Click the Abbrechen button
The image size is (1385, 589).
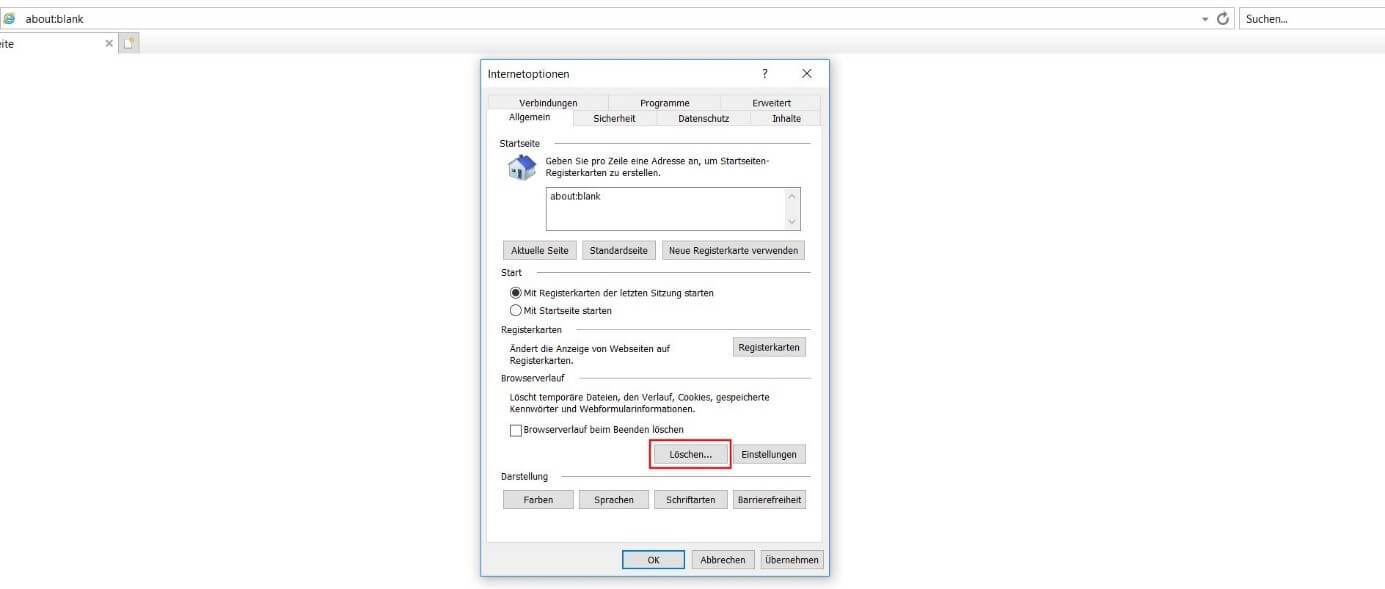click(x=723, y=560)
